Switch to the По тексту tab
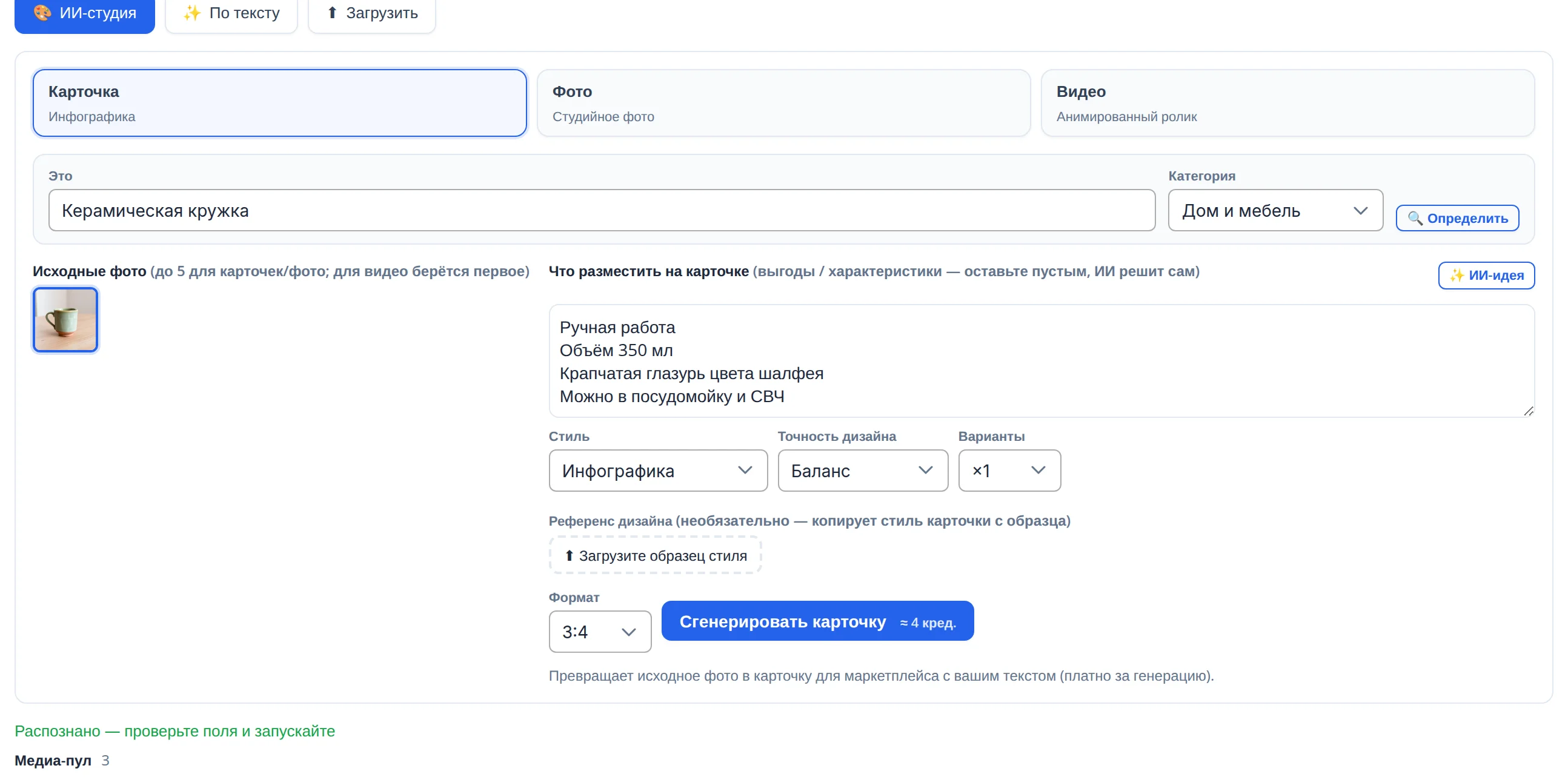Viewport: 1568px width, 780px height. point(231,13)
